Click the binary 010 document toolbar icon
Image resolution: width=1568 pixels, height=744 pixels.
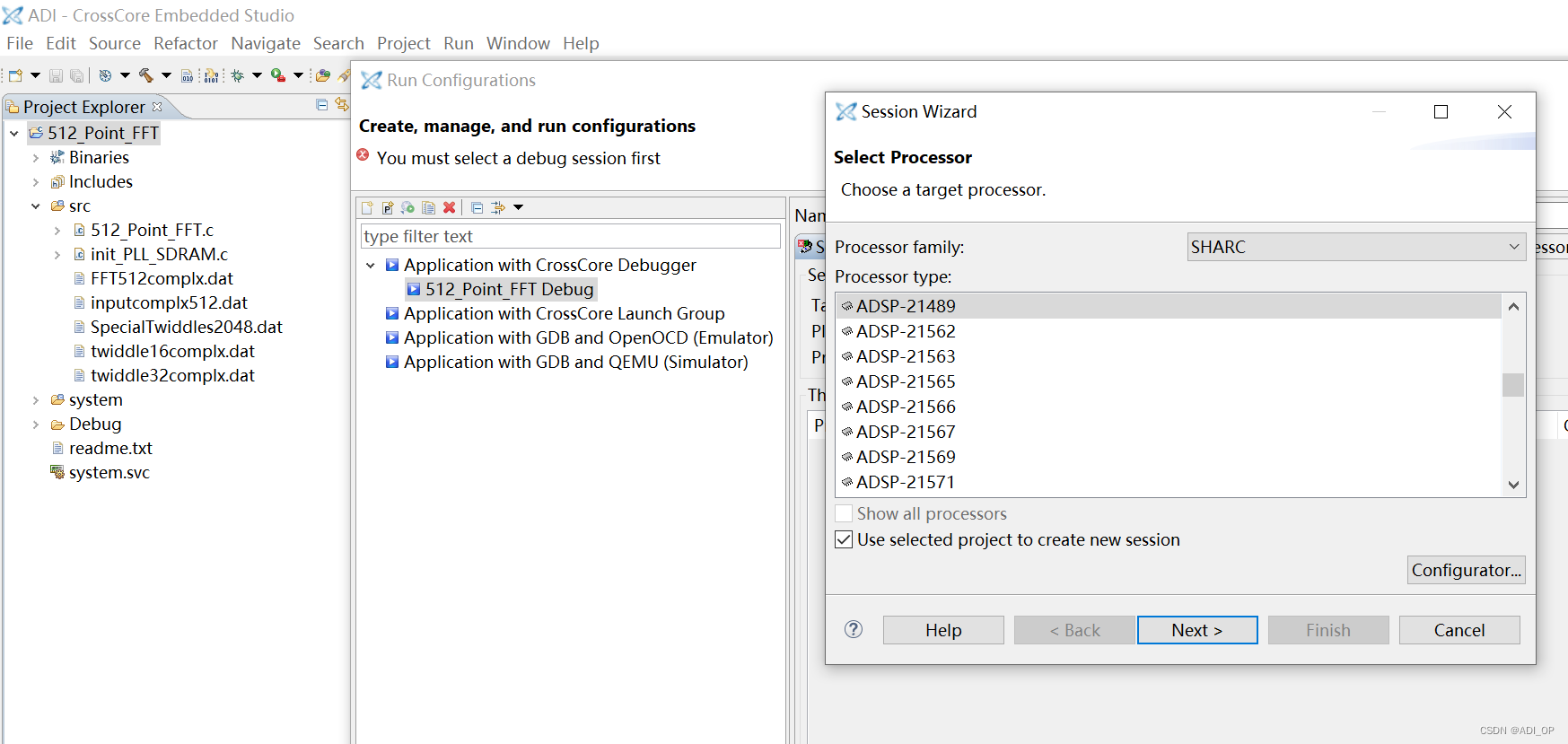[x=187, y=76]
